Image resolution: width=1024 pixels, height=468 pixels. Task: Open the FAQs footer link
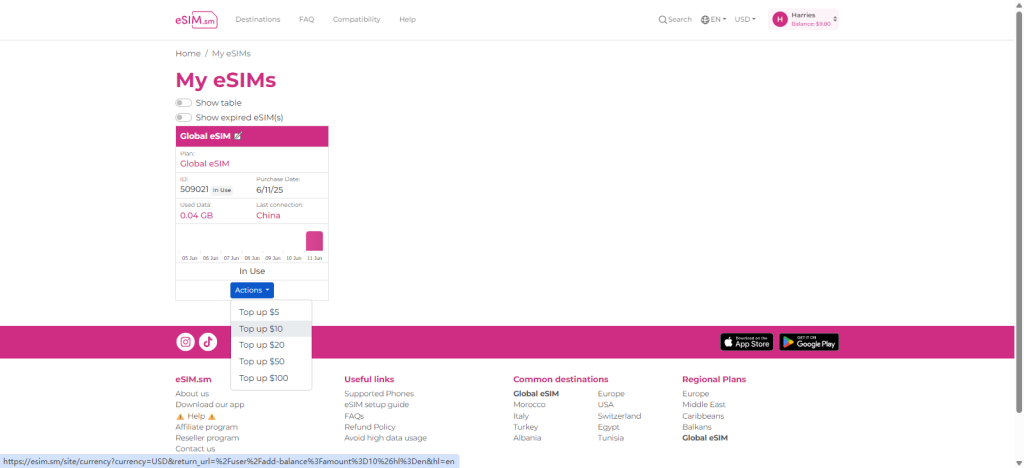click(x=354, y=416)
